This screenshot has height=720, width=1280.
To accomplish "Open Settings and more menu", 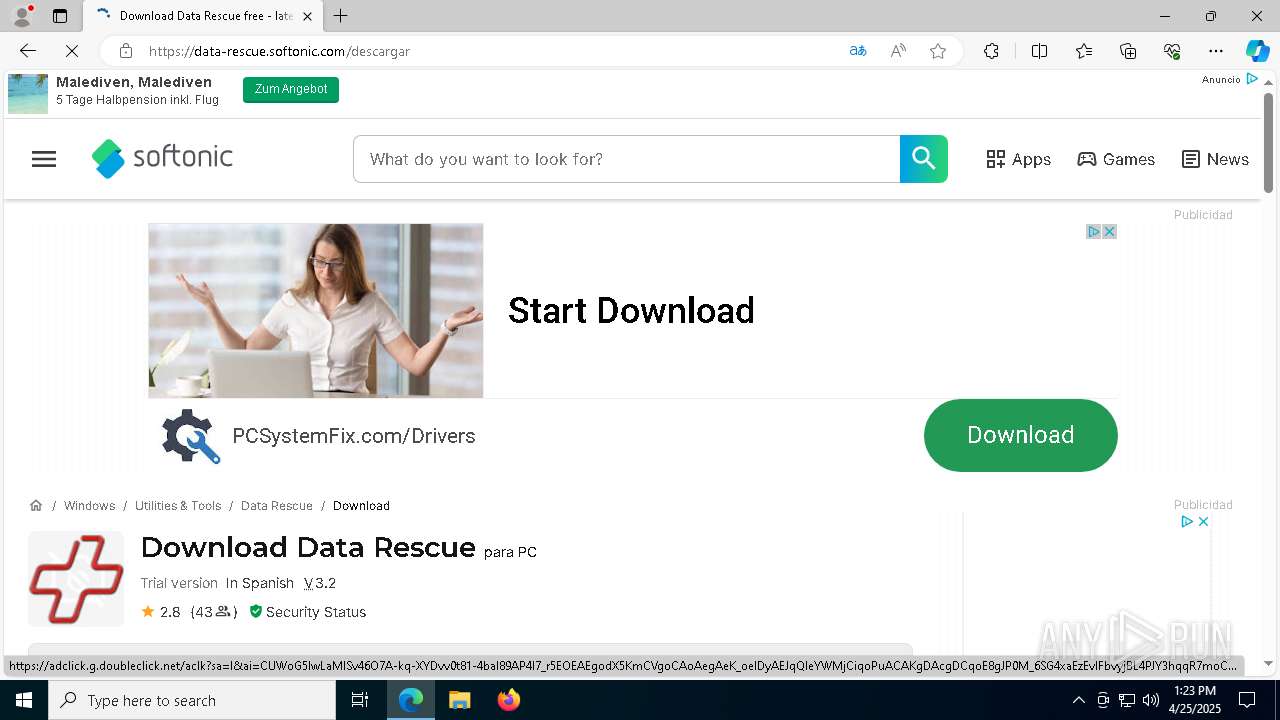I will pos(1216,51).
